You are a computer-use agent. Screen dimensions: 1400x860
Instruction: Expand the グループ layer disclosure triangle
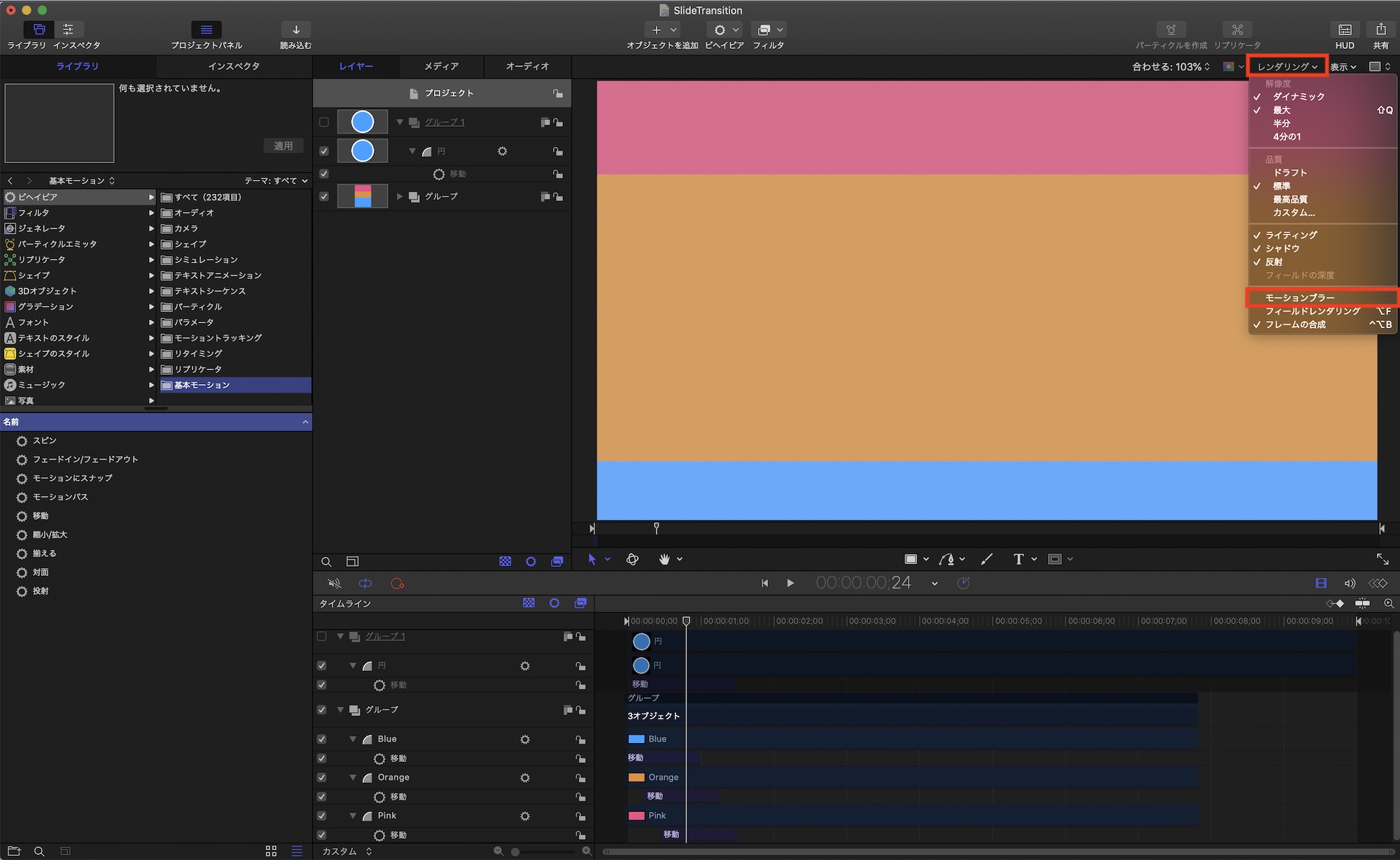(x=400, y=197)
